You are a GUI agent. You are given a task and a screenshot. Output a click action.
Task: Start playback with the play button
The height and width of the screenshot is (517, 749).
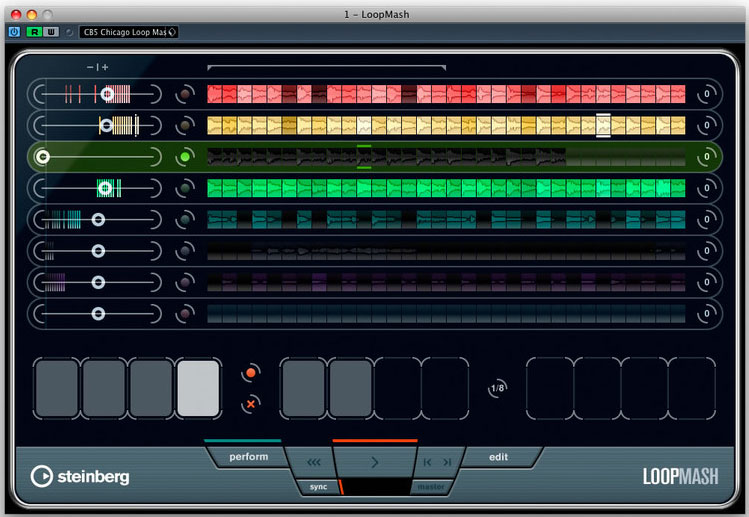tap(374, 462)
